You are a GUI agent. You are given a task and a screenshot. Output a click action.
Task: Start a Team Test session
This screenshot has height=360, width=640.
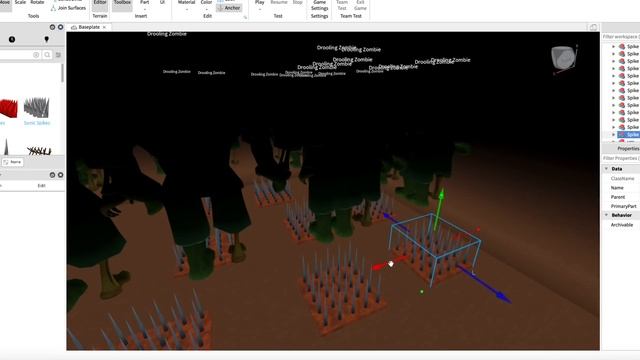click(x=342, y=5)
